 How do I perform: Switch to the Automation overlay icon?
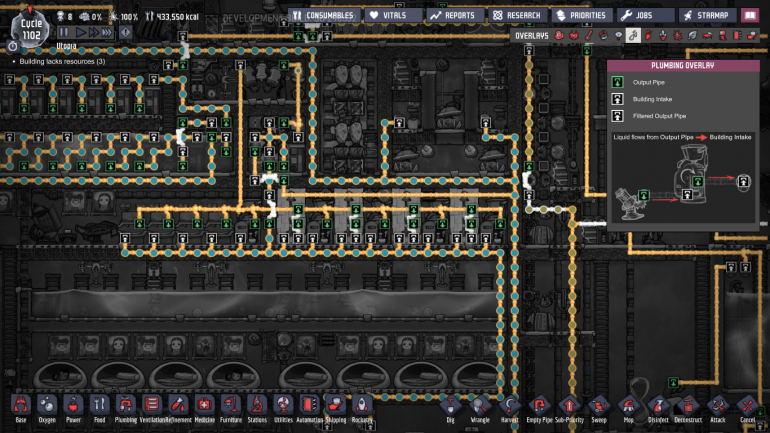(x=737, y=35)
